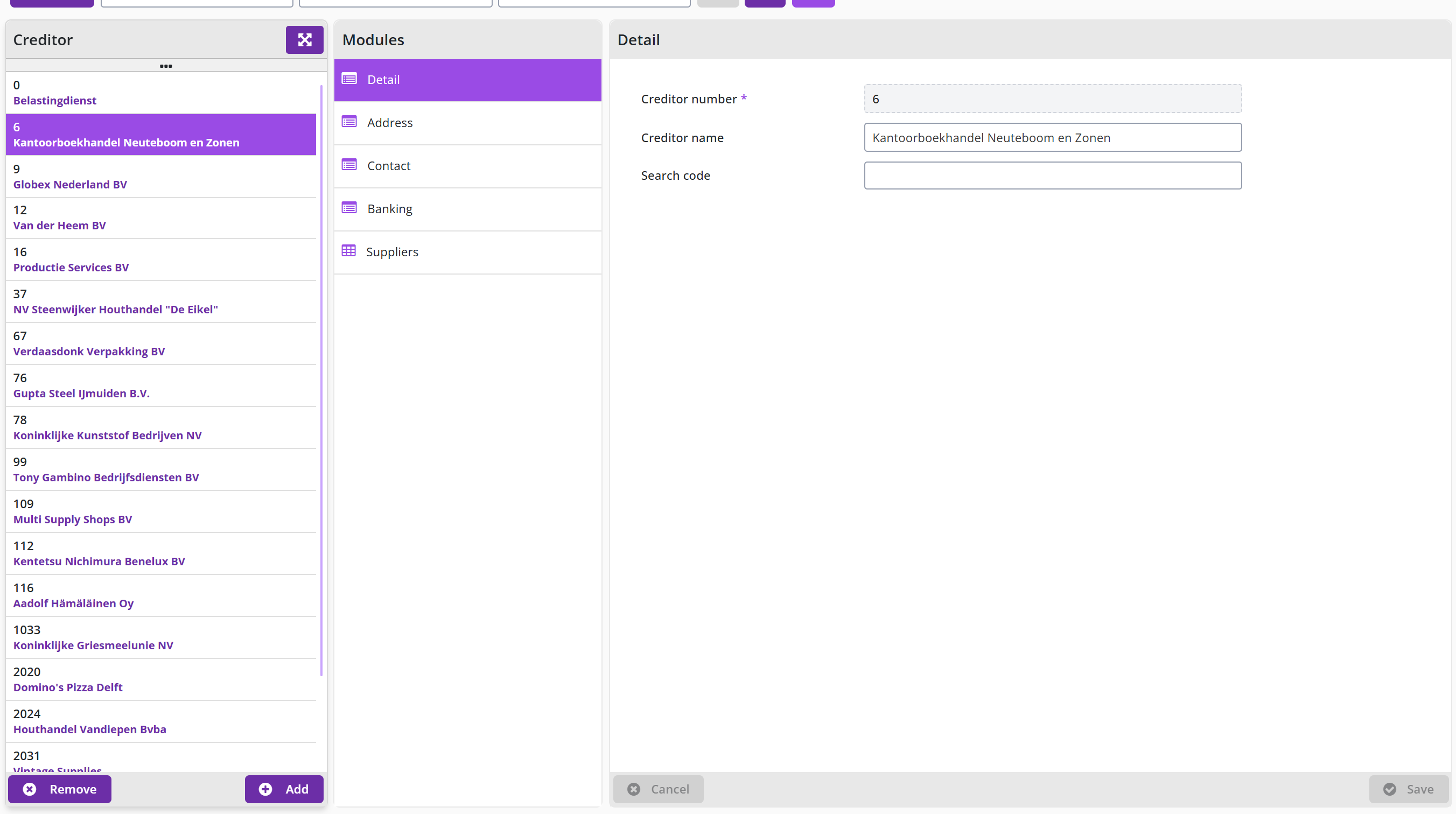Screen dimensions: 1456x814
Task: Select Koninklijke Griesmeelunie NV
Action: (161, 637)
